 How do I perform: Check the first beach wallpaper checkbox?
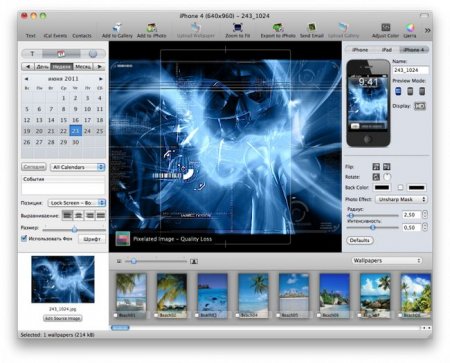click(115, 315)
